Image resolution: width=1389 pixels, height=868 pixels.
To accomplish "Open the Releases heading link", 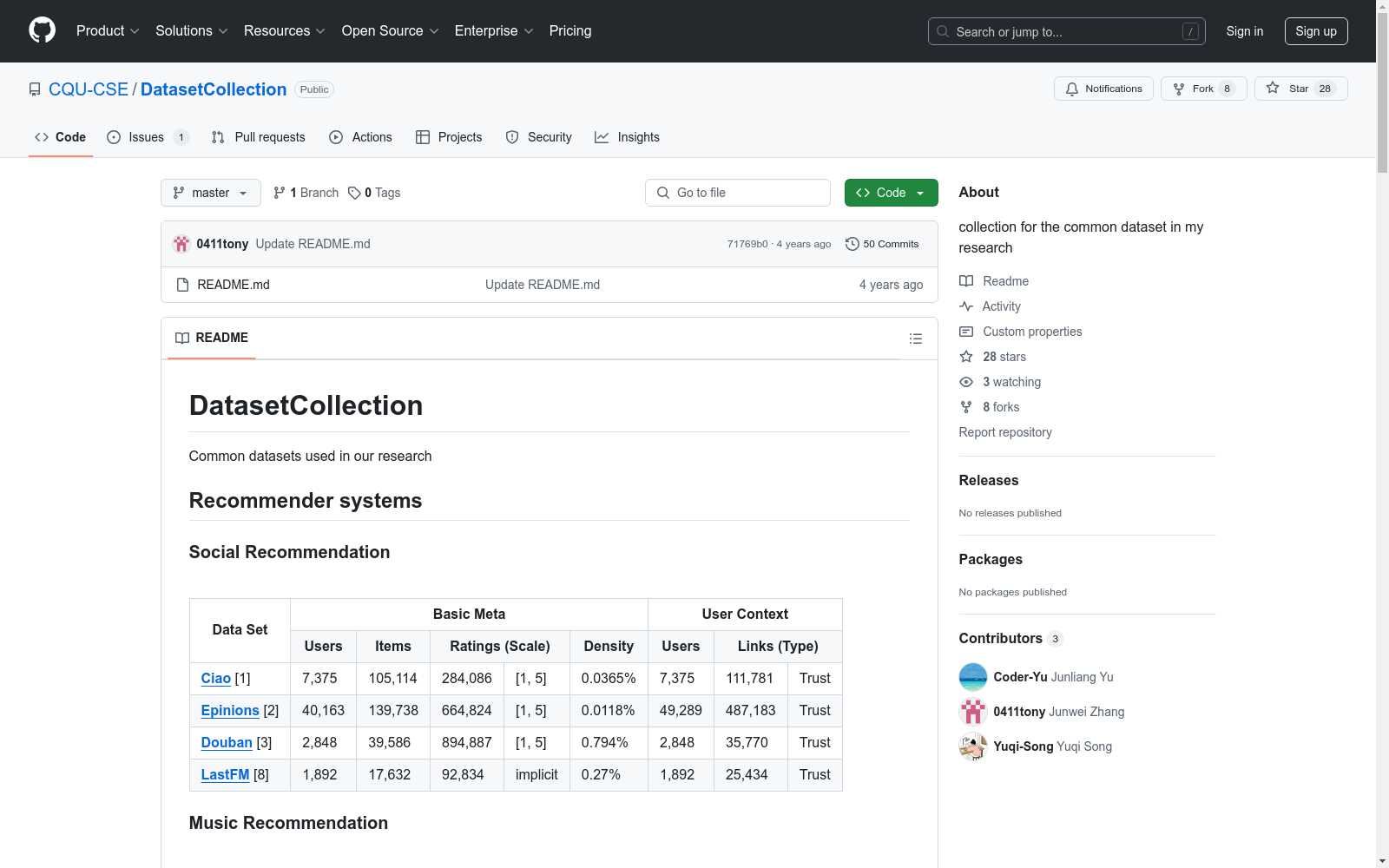I will (x=989, y=480).
